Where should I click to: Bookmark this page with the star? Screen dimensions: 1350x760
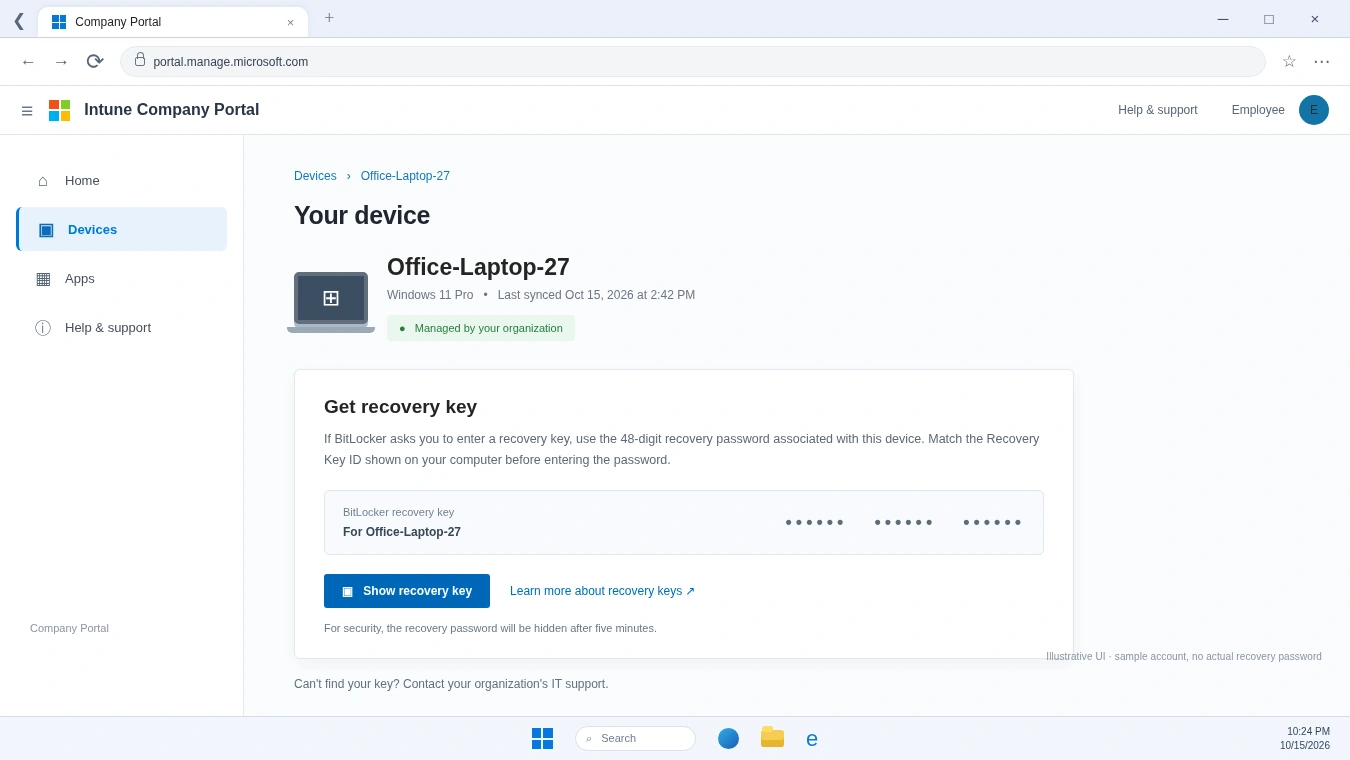[x=1289, y=62]
